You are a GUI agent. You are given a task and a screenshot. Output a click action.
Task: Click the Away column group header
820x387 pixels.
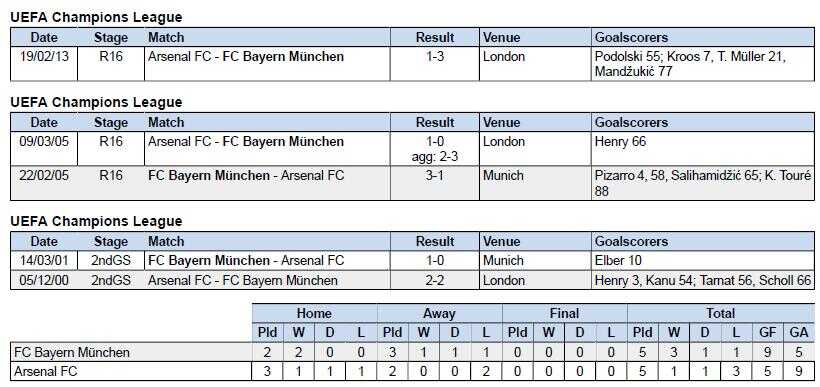click(439, 313)
